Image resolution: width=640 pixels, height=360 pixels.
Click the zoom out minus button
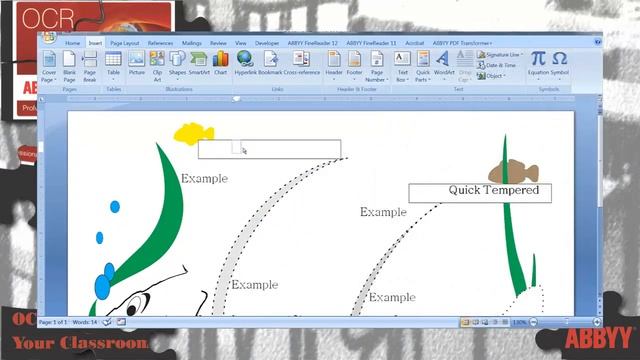[533, 322]
